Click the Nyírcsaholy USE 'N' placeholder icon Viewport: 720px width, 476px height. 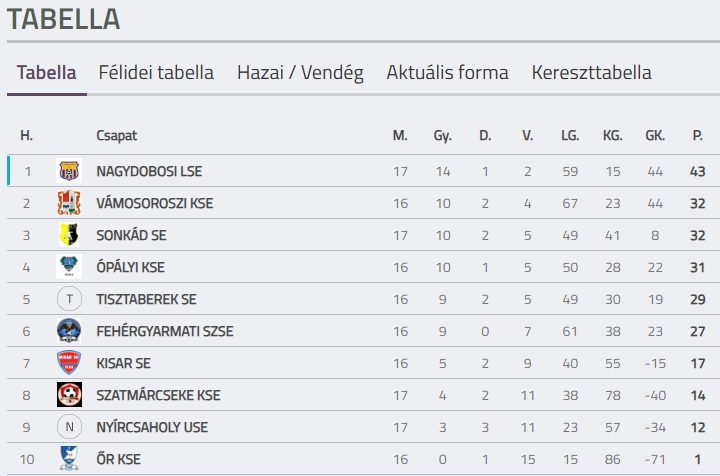click(x=69, y=427)
